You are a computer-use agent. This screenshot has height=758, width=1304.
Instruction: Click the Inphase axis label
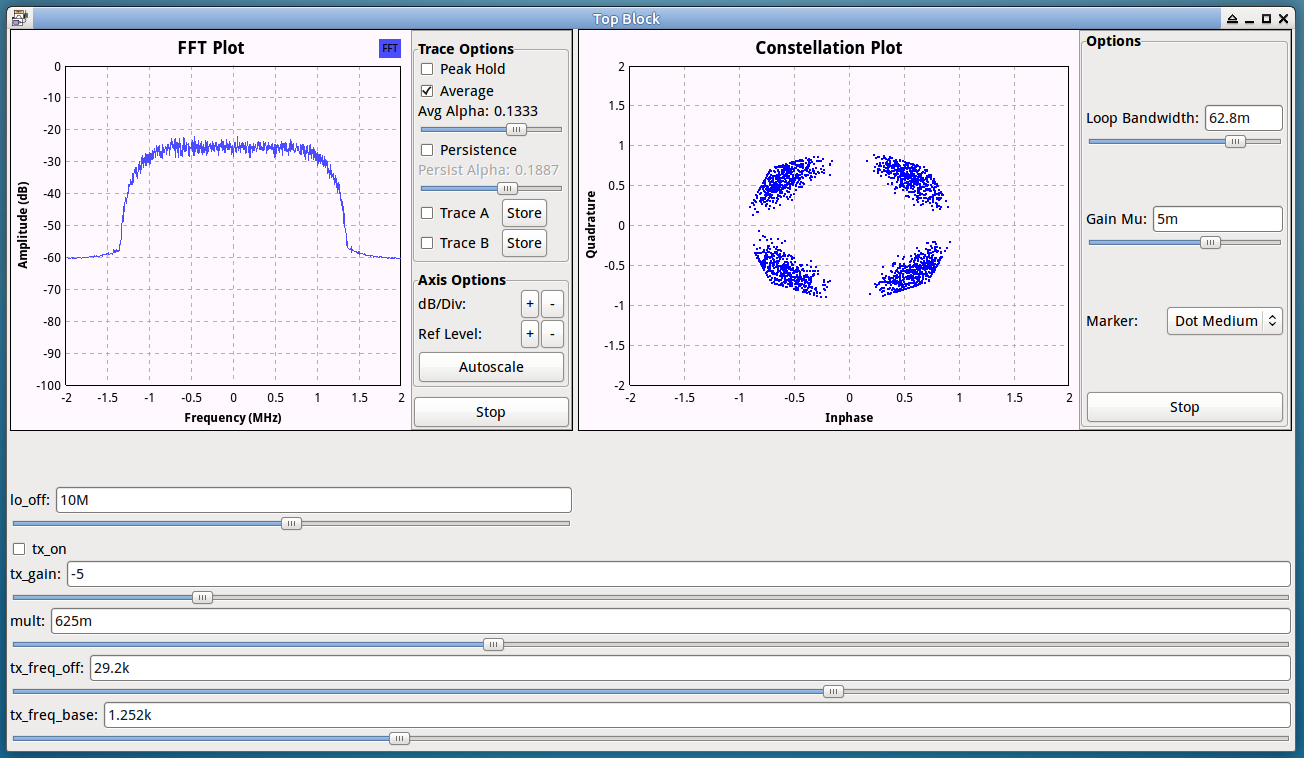[849, 418]
